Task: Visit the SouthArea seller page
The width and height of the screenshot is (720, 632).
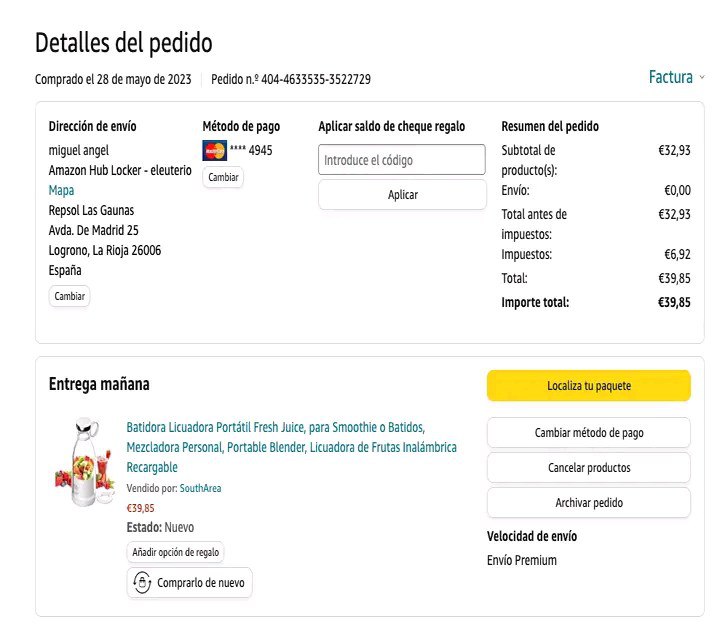Action: [x=200, y=488]
